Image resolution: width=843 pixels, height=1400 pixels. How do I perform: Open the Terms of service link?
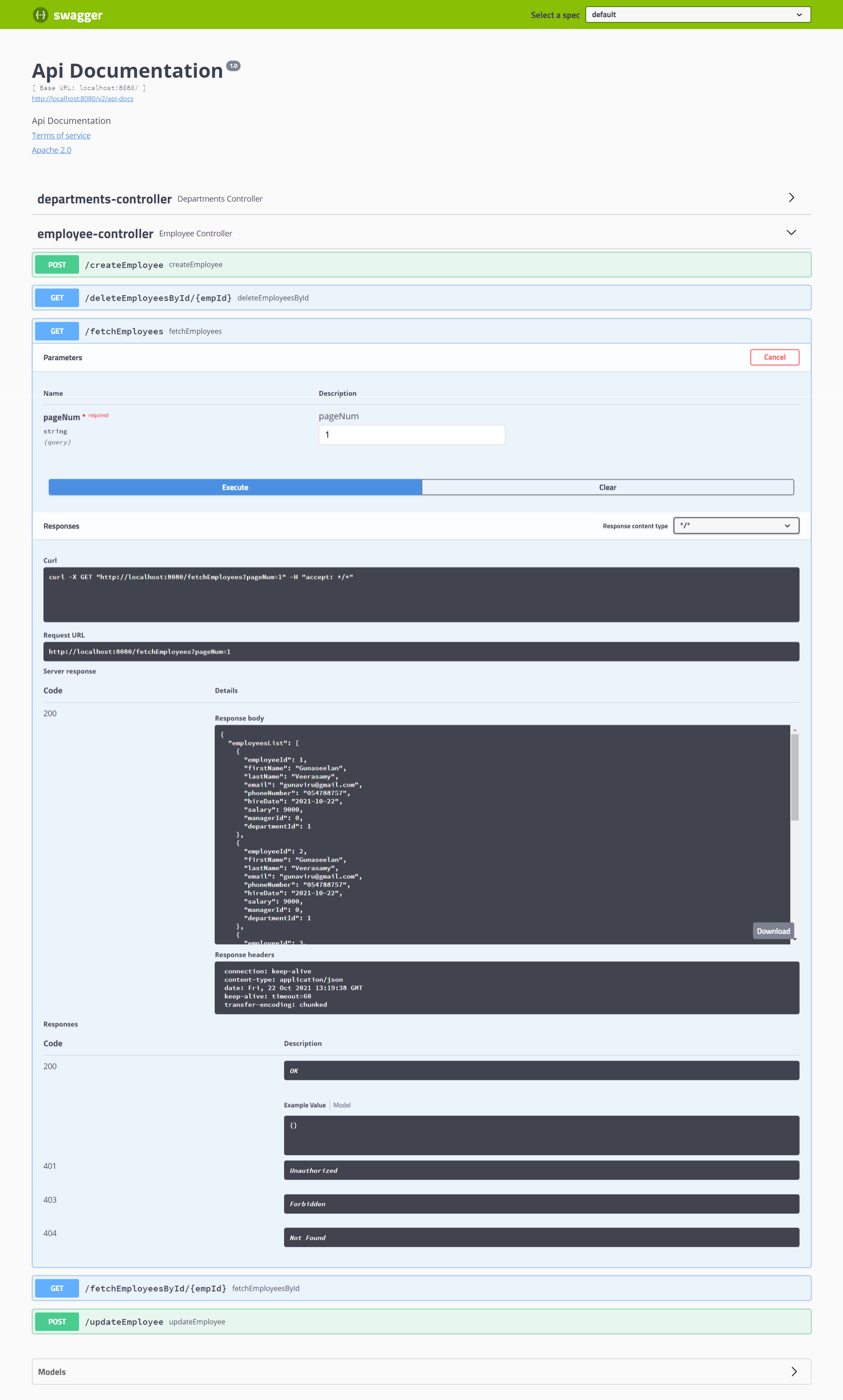(61, 135)
